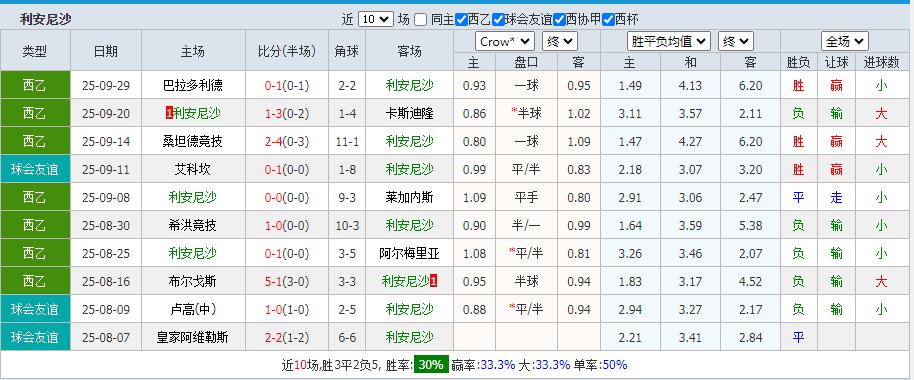Image resolution: width=914 pixels, height=380 pixels.
Task: Open the 终 dropdown beside 胜平负均值
Action: click(x=736, y=41)
